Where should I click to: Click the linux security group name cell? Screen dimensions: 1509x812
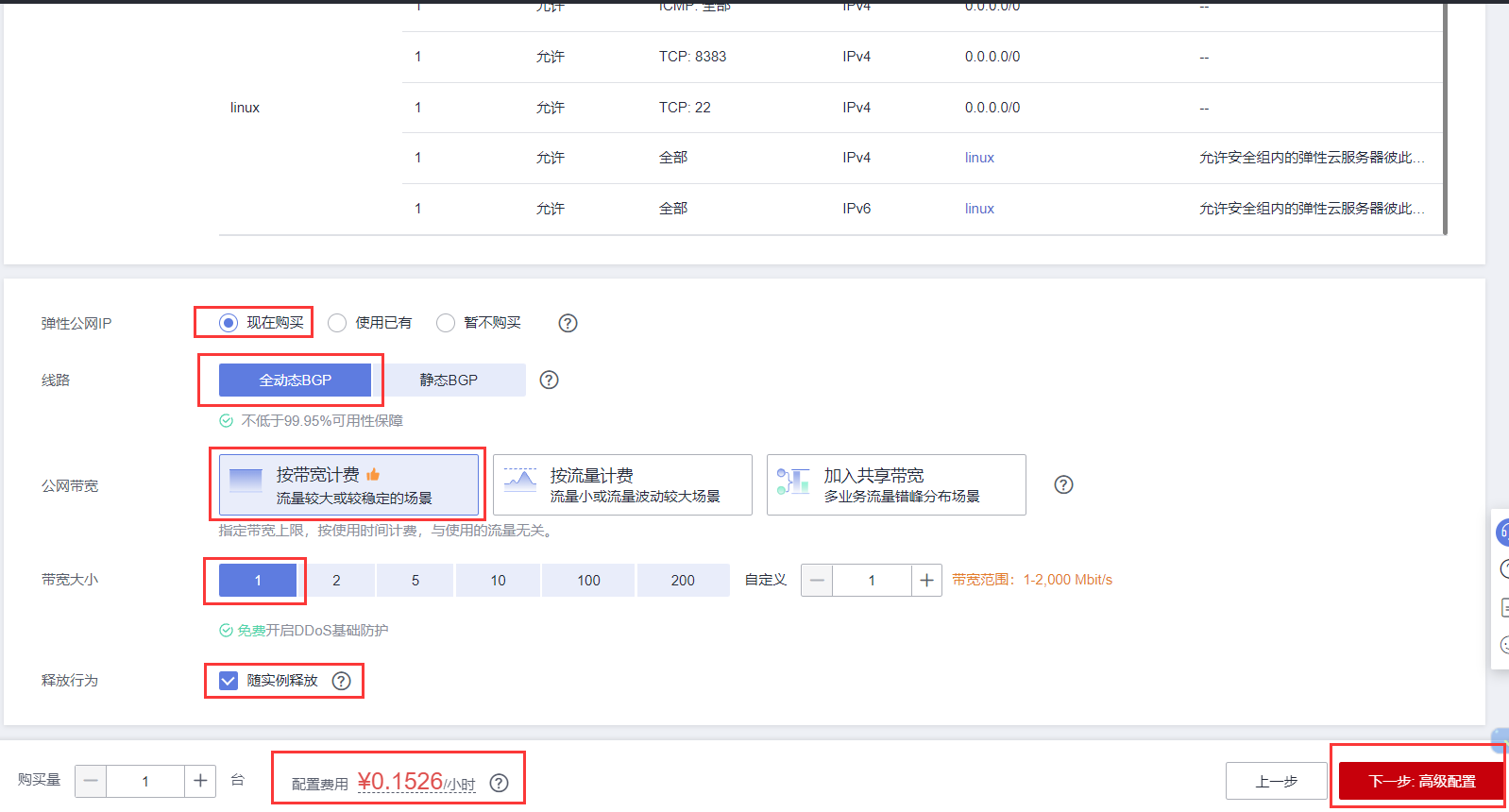pos(245,108)
